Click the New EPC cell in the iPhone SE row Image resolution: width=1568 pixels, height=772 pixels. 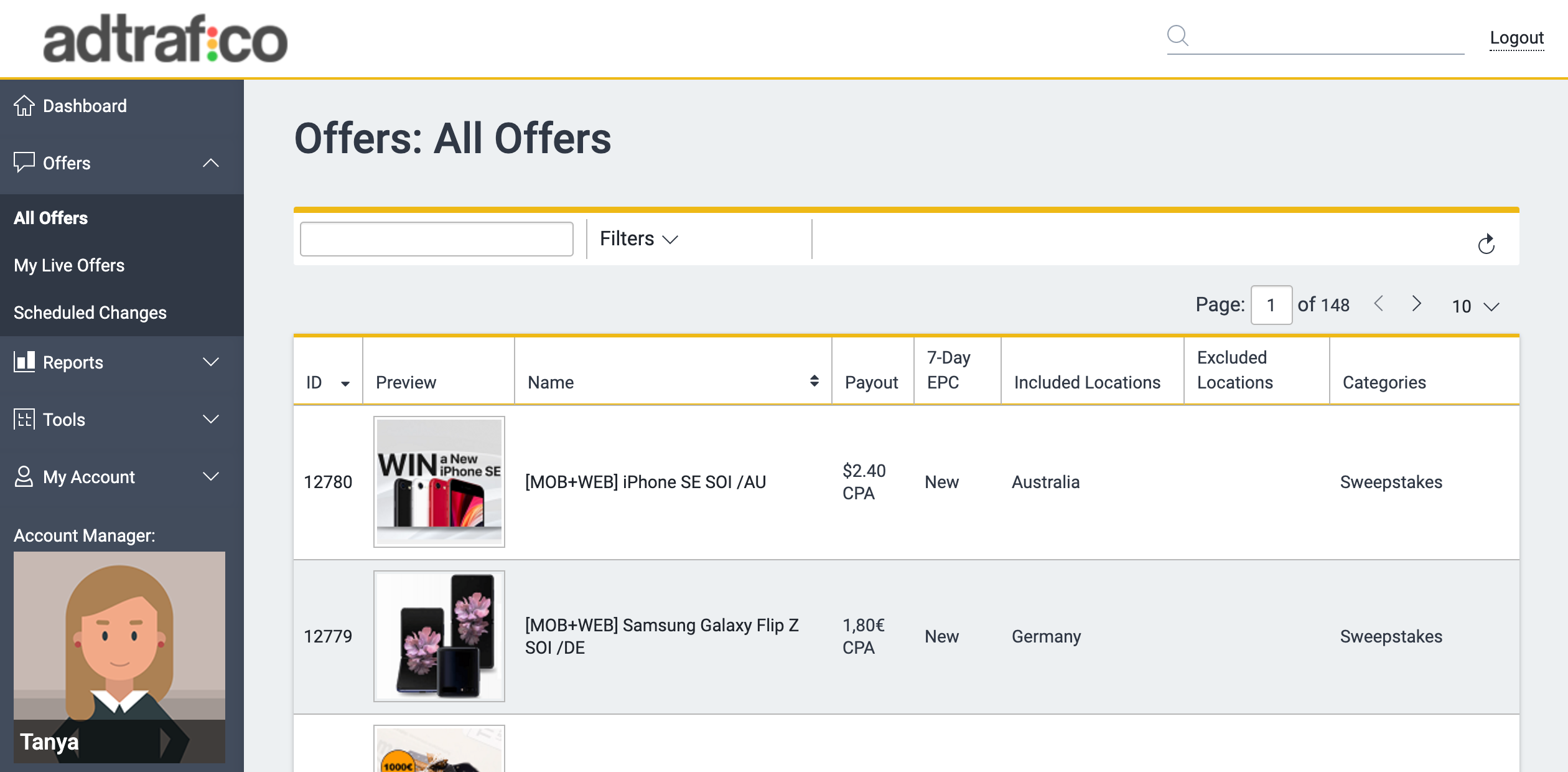click(941, 482)
